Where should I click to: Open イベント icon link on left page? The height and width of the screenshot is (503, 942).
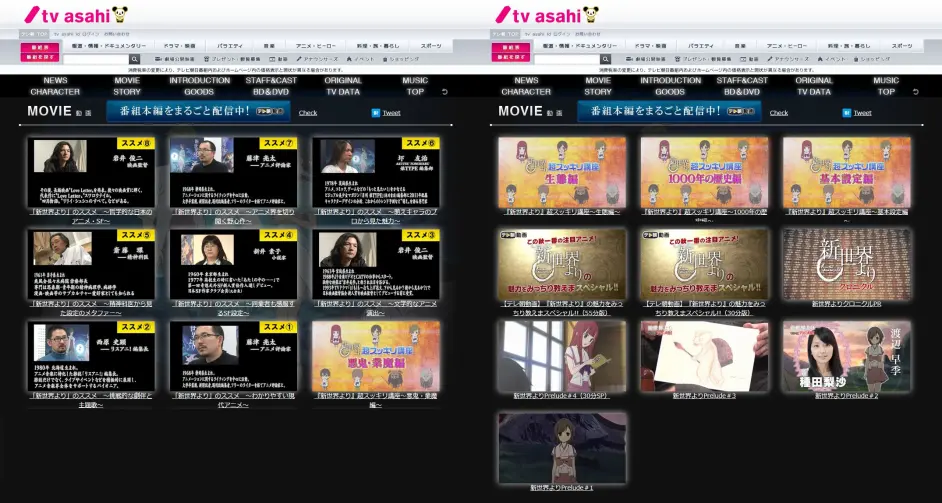pos(360,59)
